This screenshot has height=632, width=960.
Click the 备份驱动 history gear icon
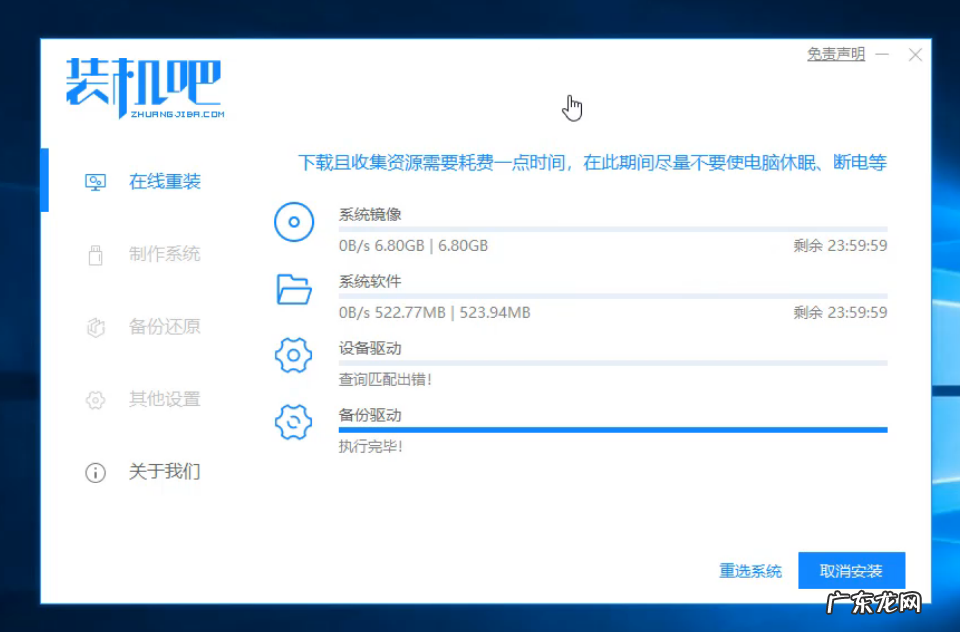(x=292, y=422)
